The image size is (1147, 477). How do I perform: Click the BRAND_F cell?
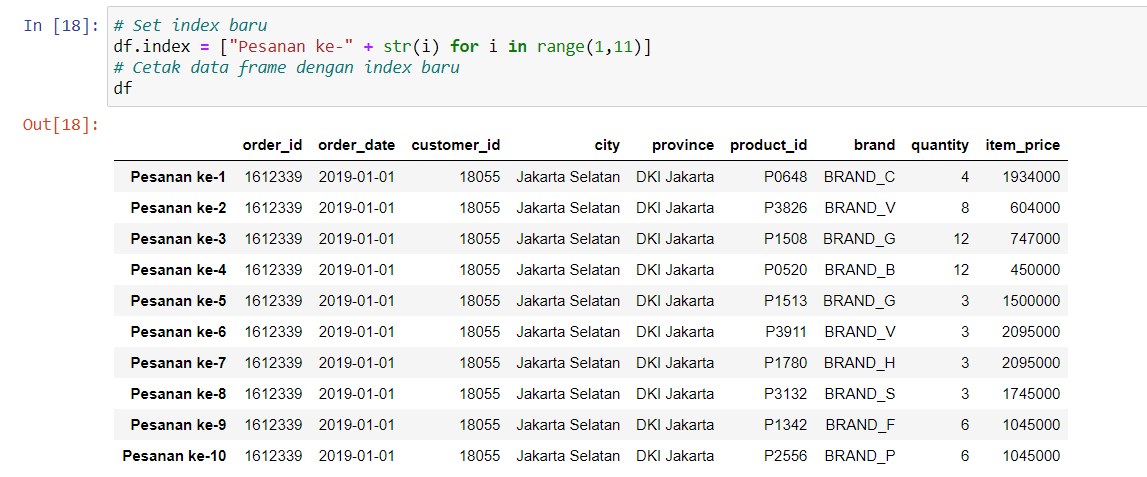861,425
